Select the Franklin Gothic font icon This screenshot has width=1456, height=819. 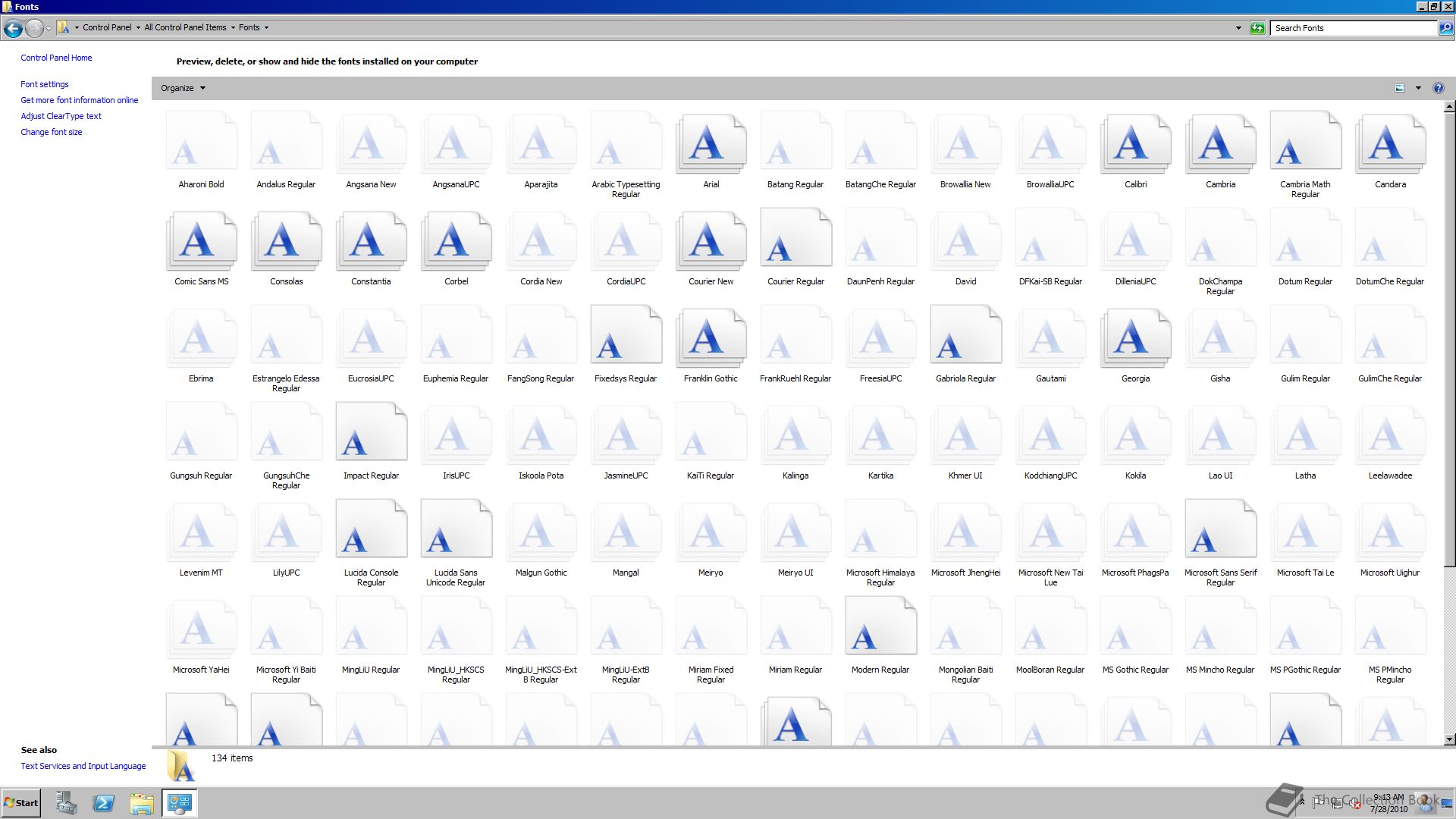711,338
